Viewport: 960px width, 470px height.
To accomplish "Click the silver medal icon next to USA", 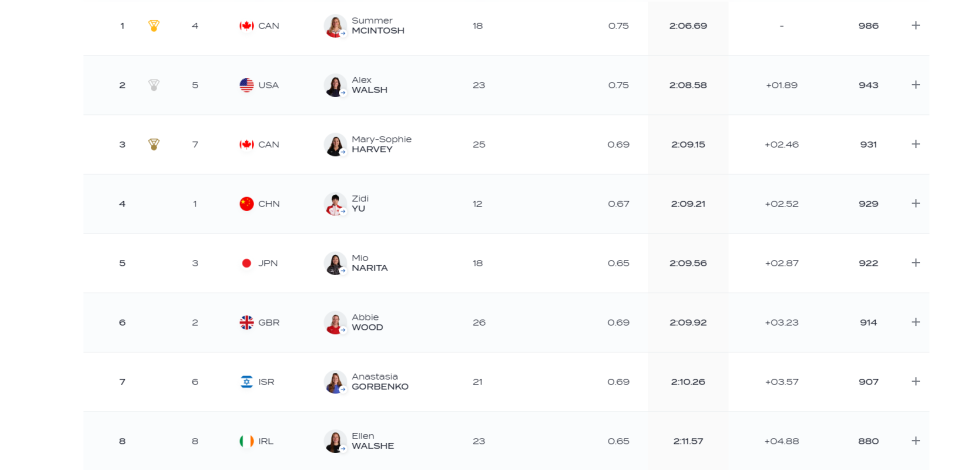I will coord(154,85).
